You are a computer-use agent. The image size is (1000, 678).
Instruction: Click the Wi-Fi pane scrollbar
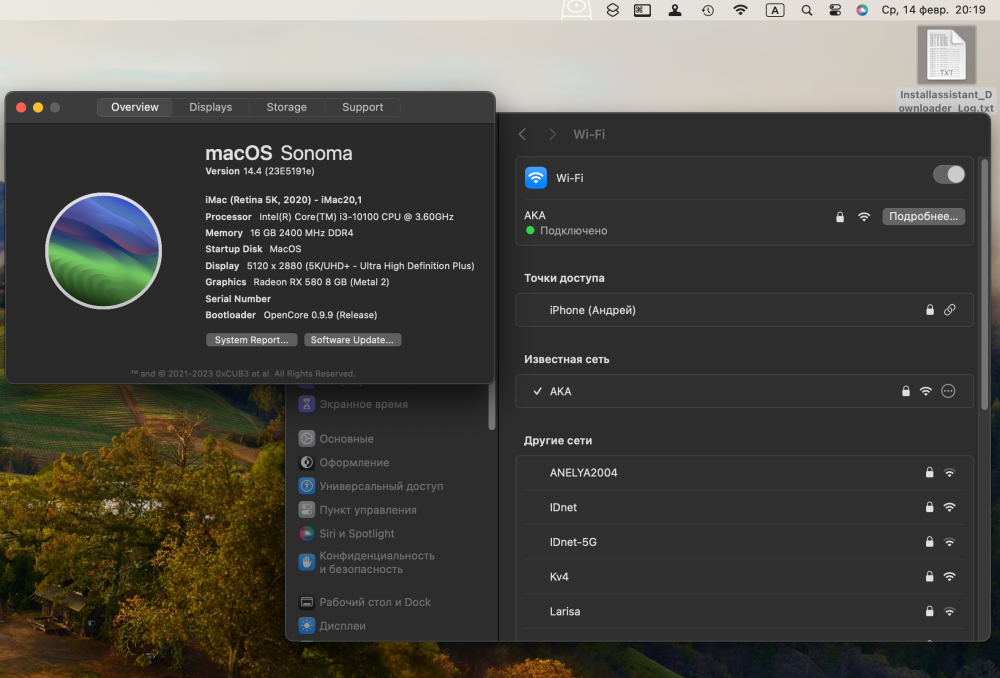click(x=985, y=284)
